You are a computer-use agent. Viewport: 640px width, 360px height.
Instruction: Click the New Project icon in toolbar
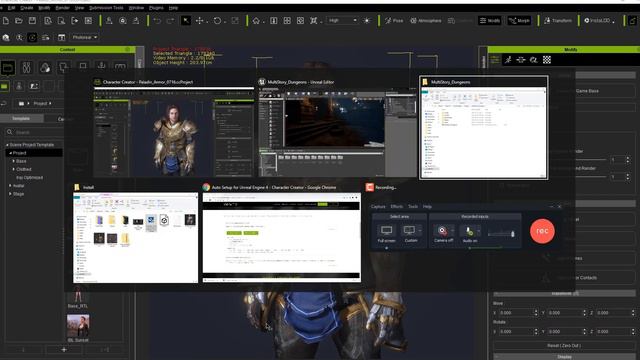tap(6, 20)
